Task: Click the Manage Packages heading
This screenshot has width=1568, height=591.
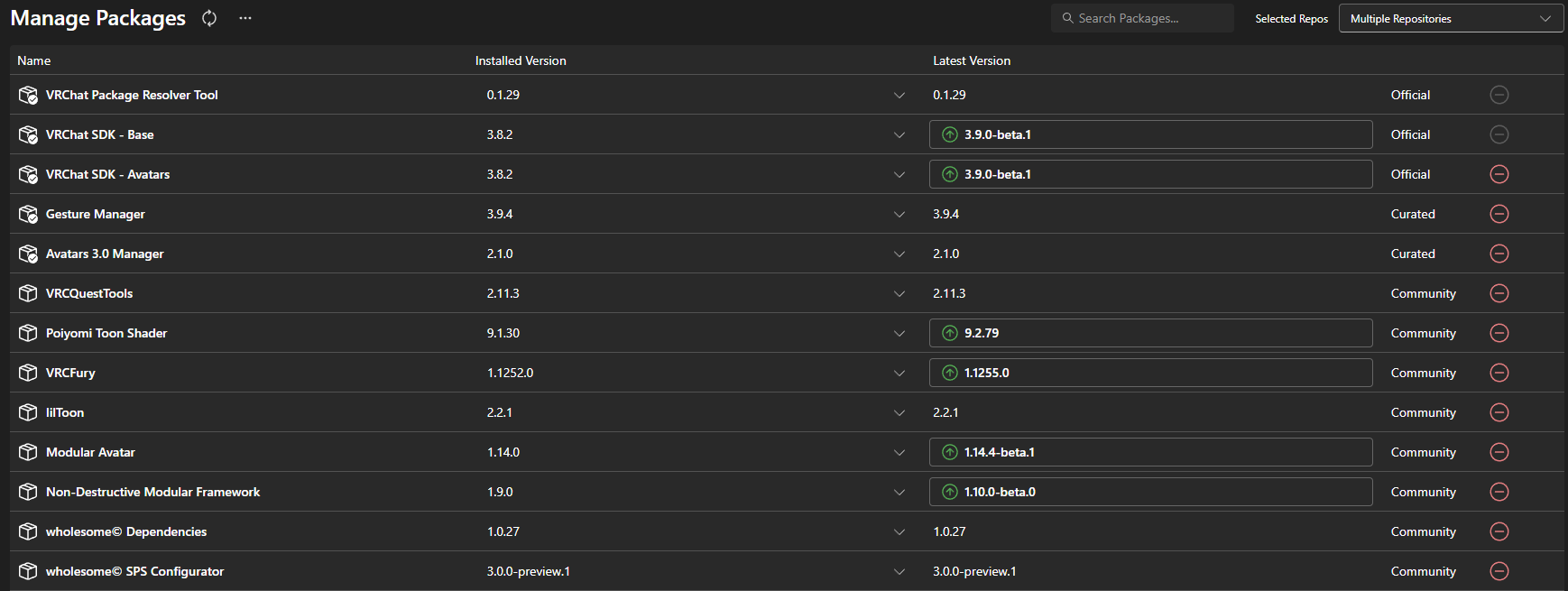Action: click(98, 18)
